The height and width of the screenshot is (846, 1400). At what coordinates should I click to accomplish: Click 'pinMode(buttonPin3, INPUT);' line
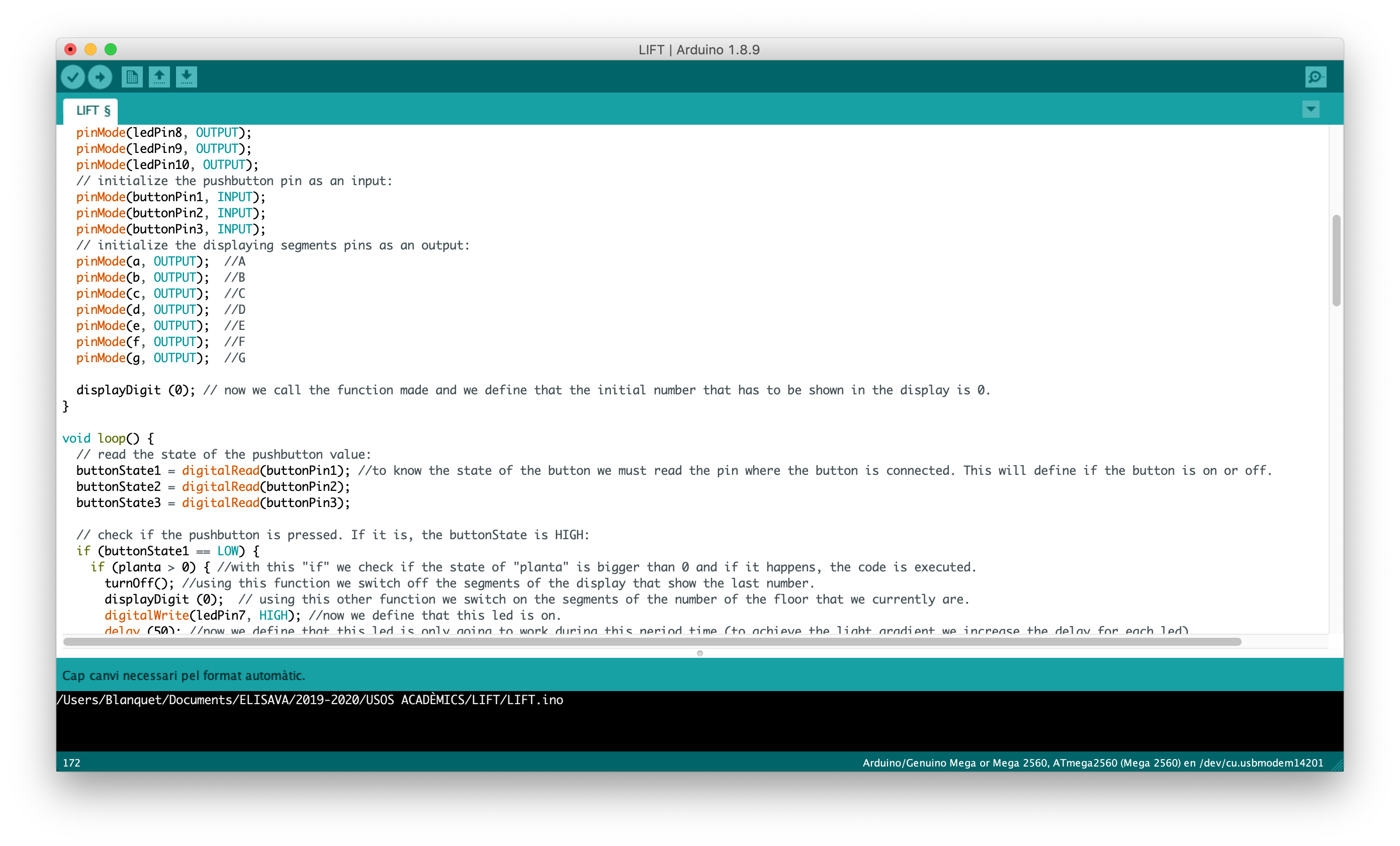coord(170,229)
